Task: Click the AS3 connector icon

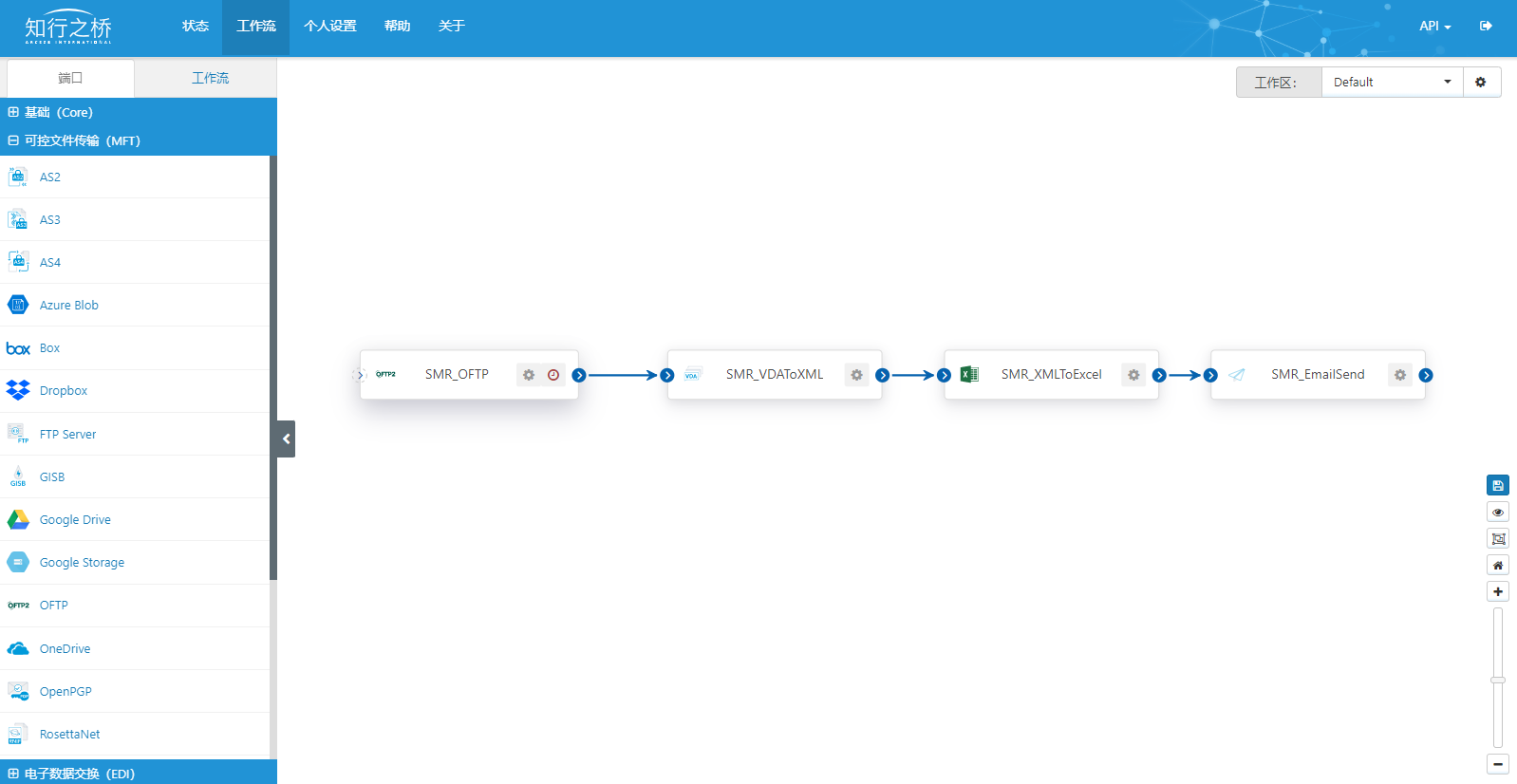Action: (x=18, y=219)
